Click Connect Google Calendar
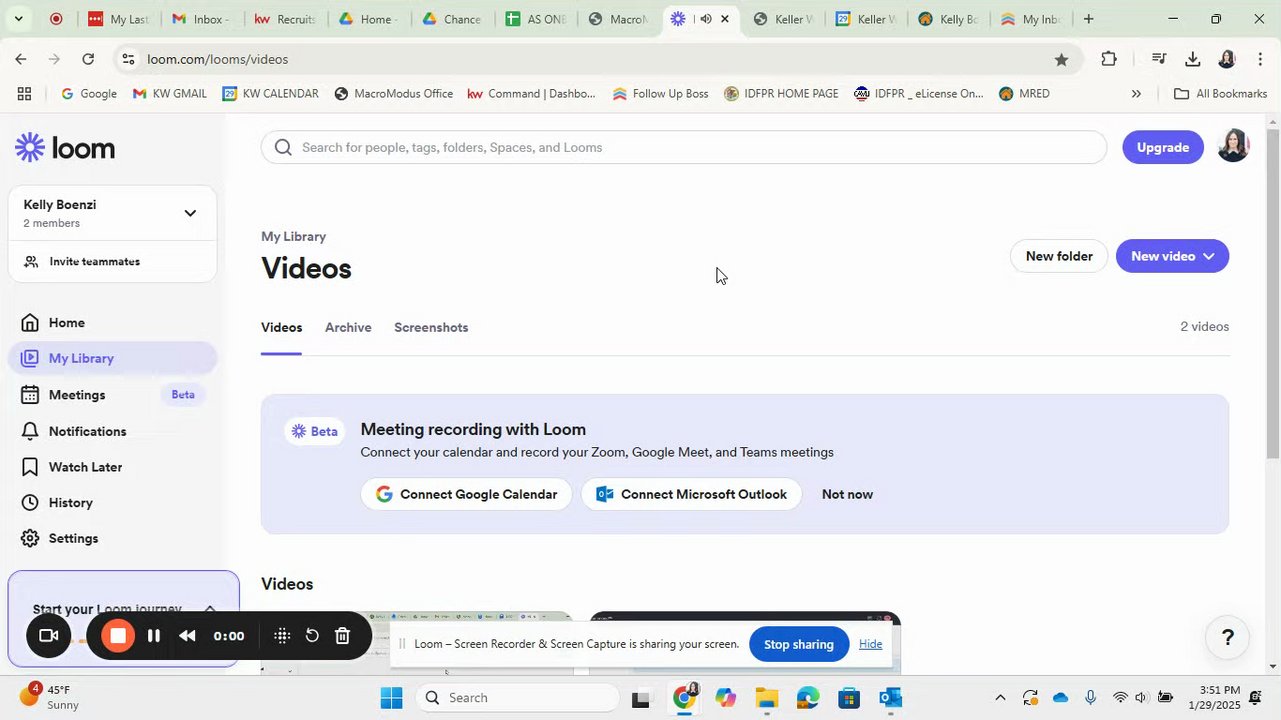This screenshot has width=1281, height=720. 466,494
